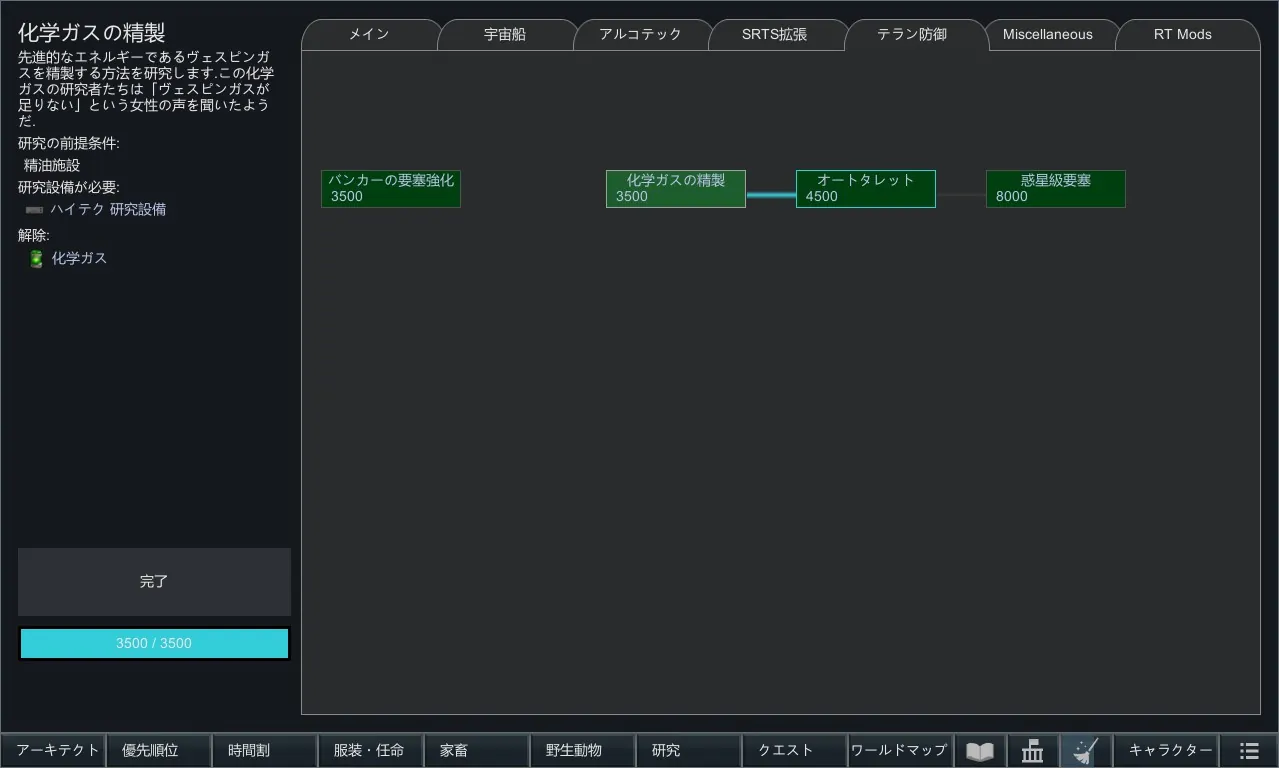This screenshot has height=768, width=1279.
Task: Click the 完了 button
Action: 154,581
